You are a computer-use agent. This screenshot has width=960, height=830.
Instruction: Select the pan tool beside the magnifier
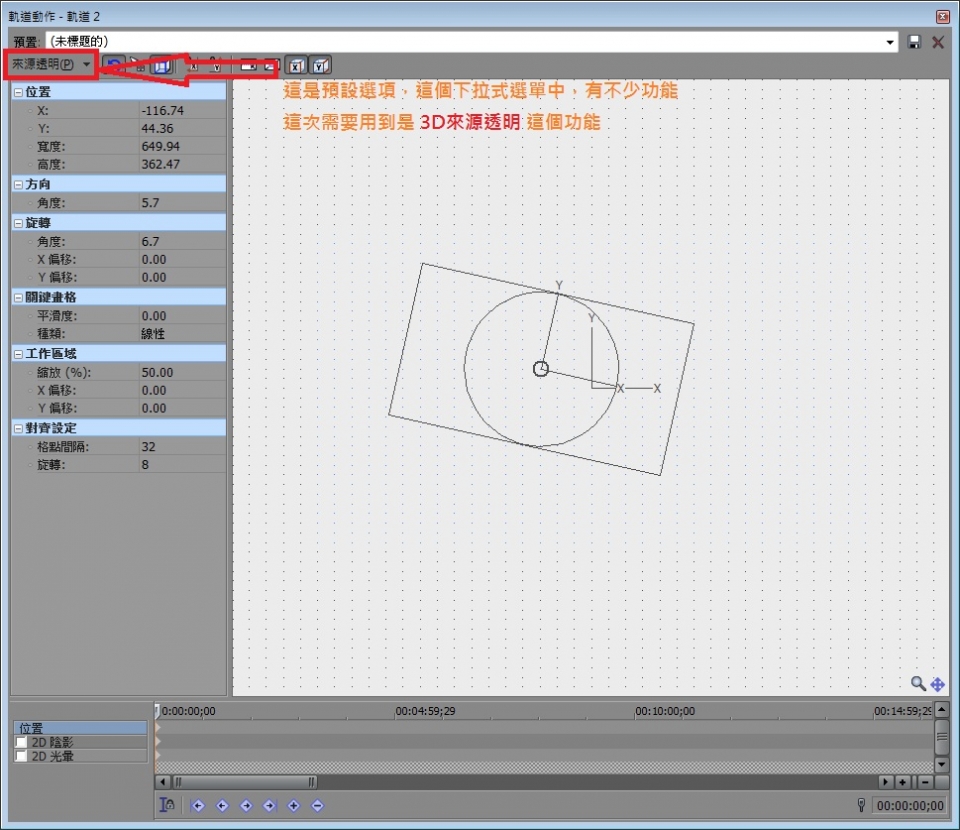pyautogui.click(x=937, y=684)
